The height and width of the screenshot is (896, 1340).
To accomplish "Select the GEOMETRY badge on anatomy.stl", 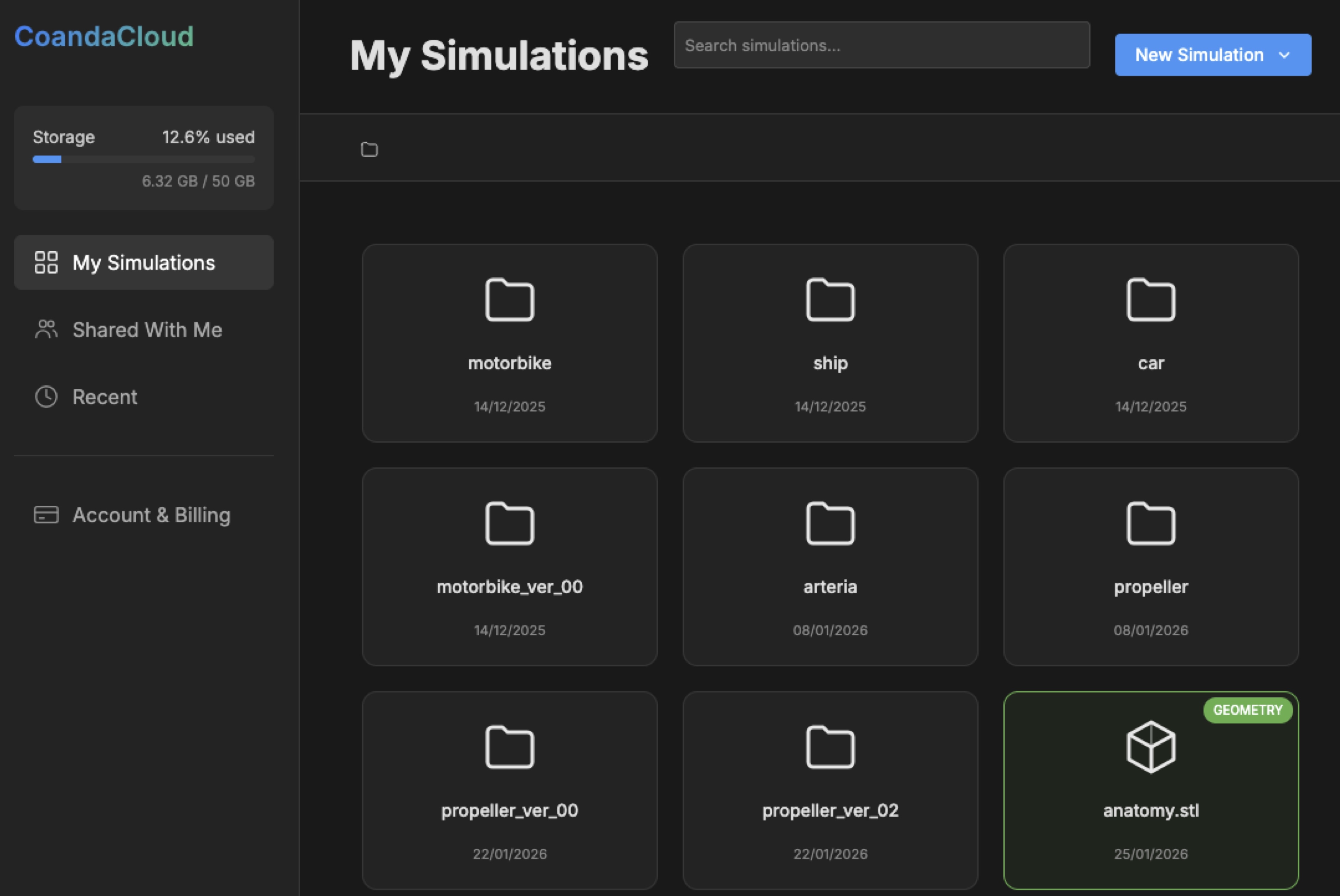I will tap(1248, 710).
